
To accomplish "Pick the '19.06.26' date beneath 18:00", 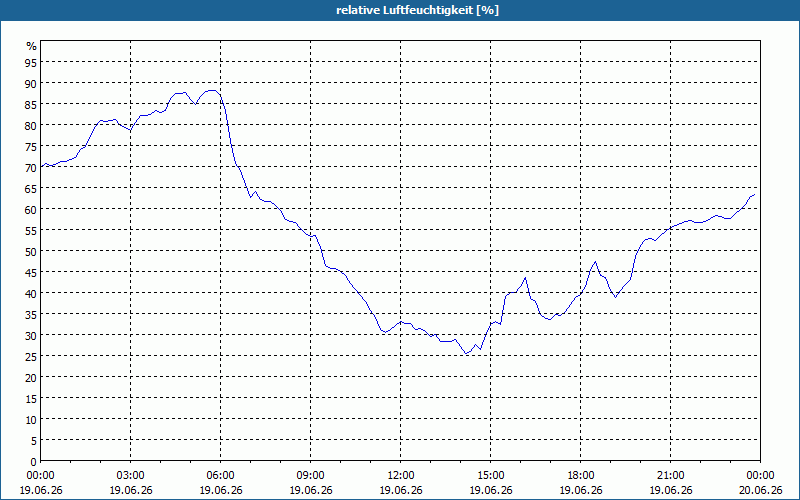I will (x=581, y=490).
